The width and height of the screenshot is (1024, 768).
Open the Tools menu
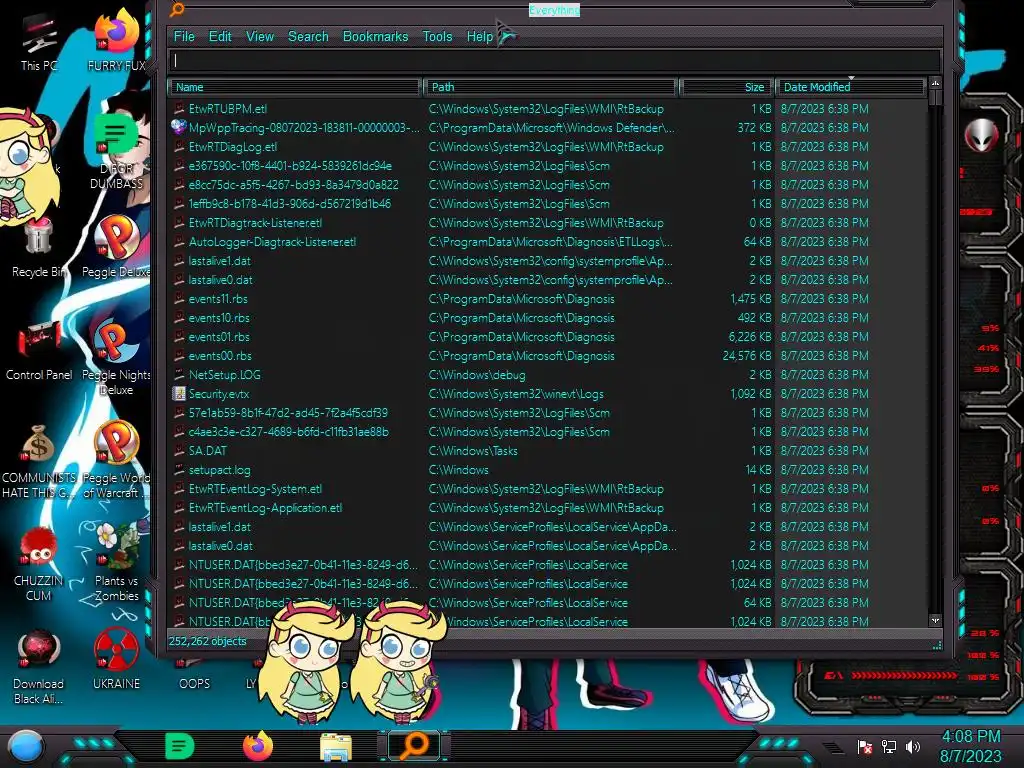437,37
